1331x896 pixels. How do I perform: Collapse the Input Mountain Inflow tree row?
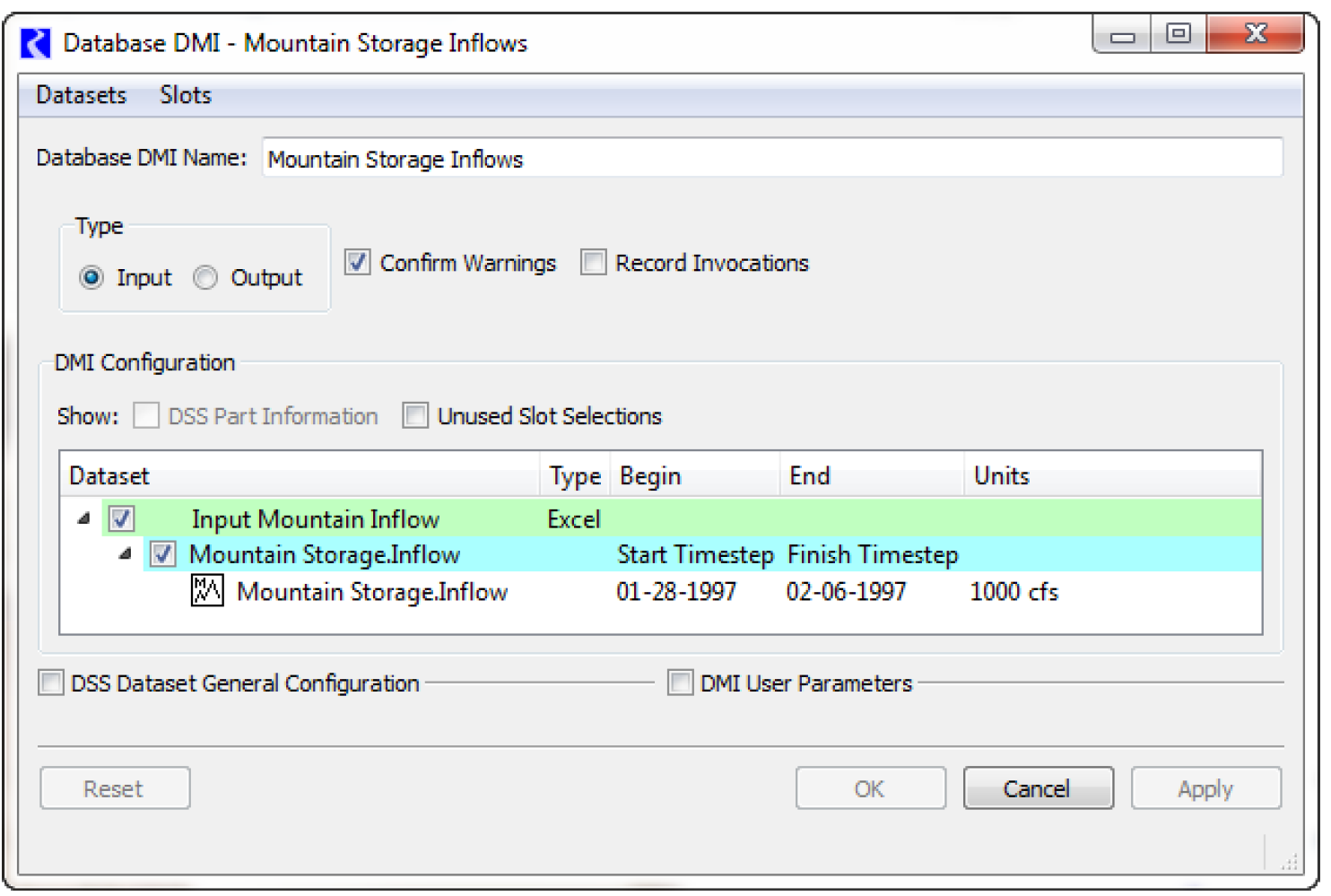(x=84, y=518)
